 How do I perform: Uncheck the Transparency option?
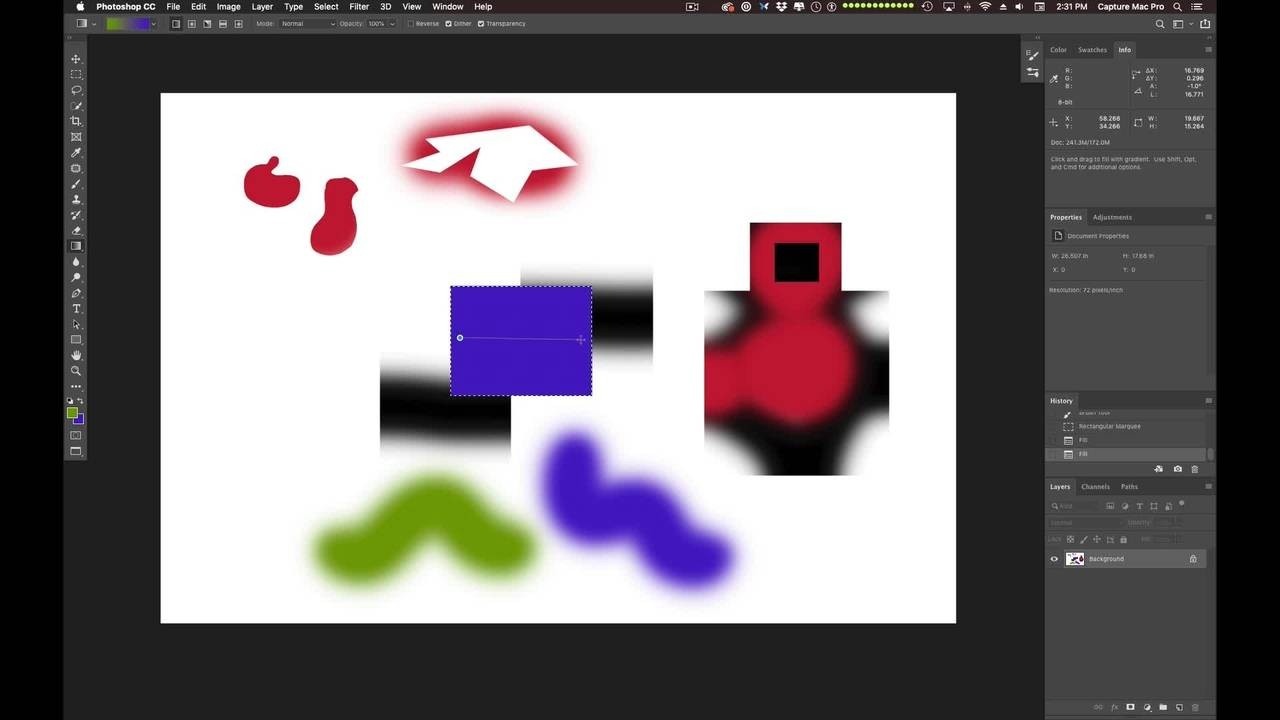[x=481, y=23]
